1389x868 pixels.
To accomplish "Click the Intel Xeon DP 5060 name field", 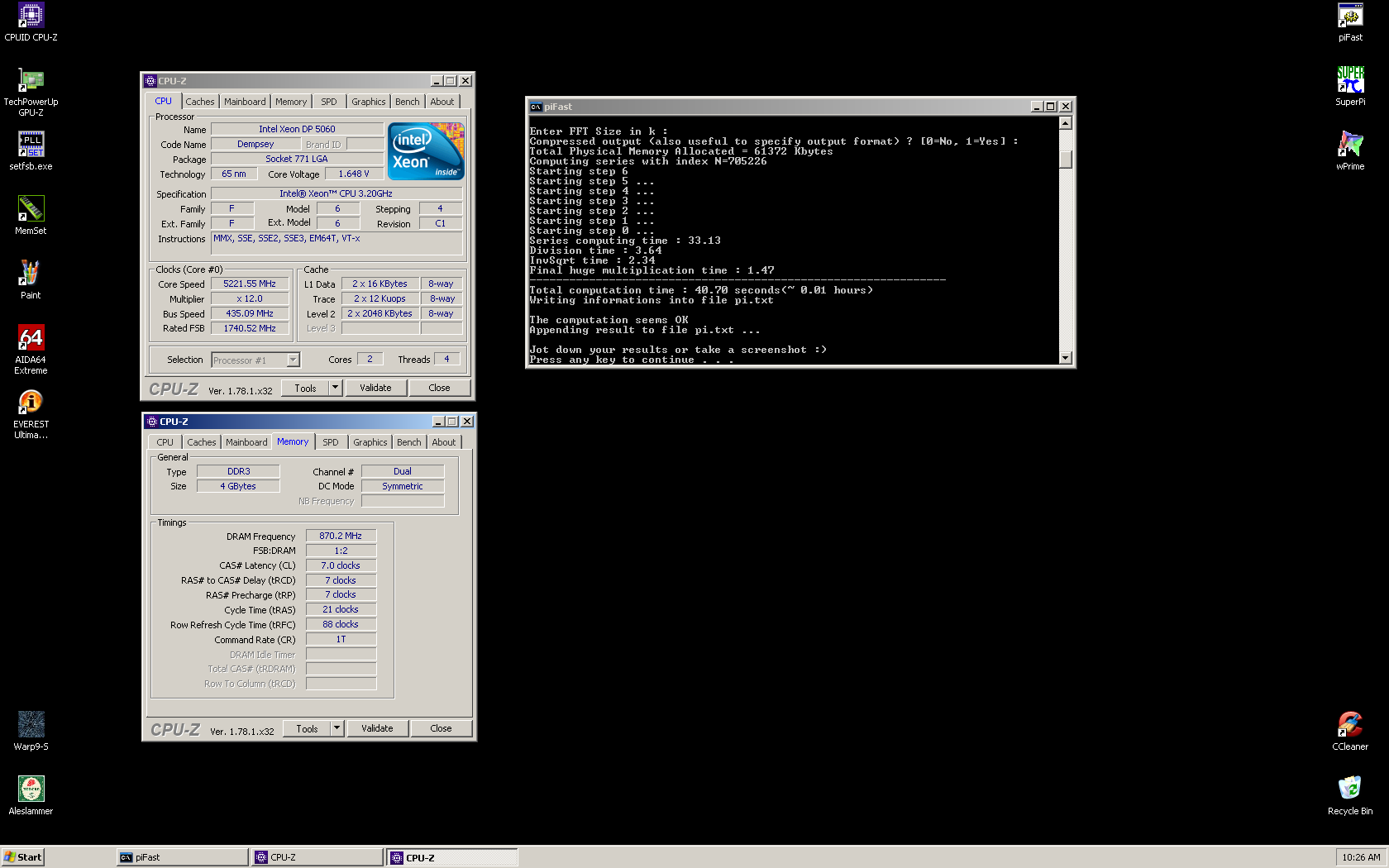I will tap(297, 129).
